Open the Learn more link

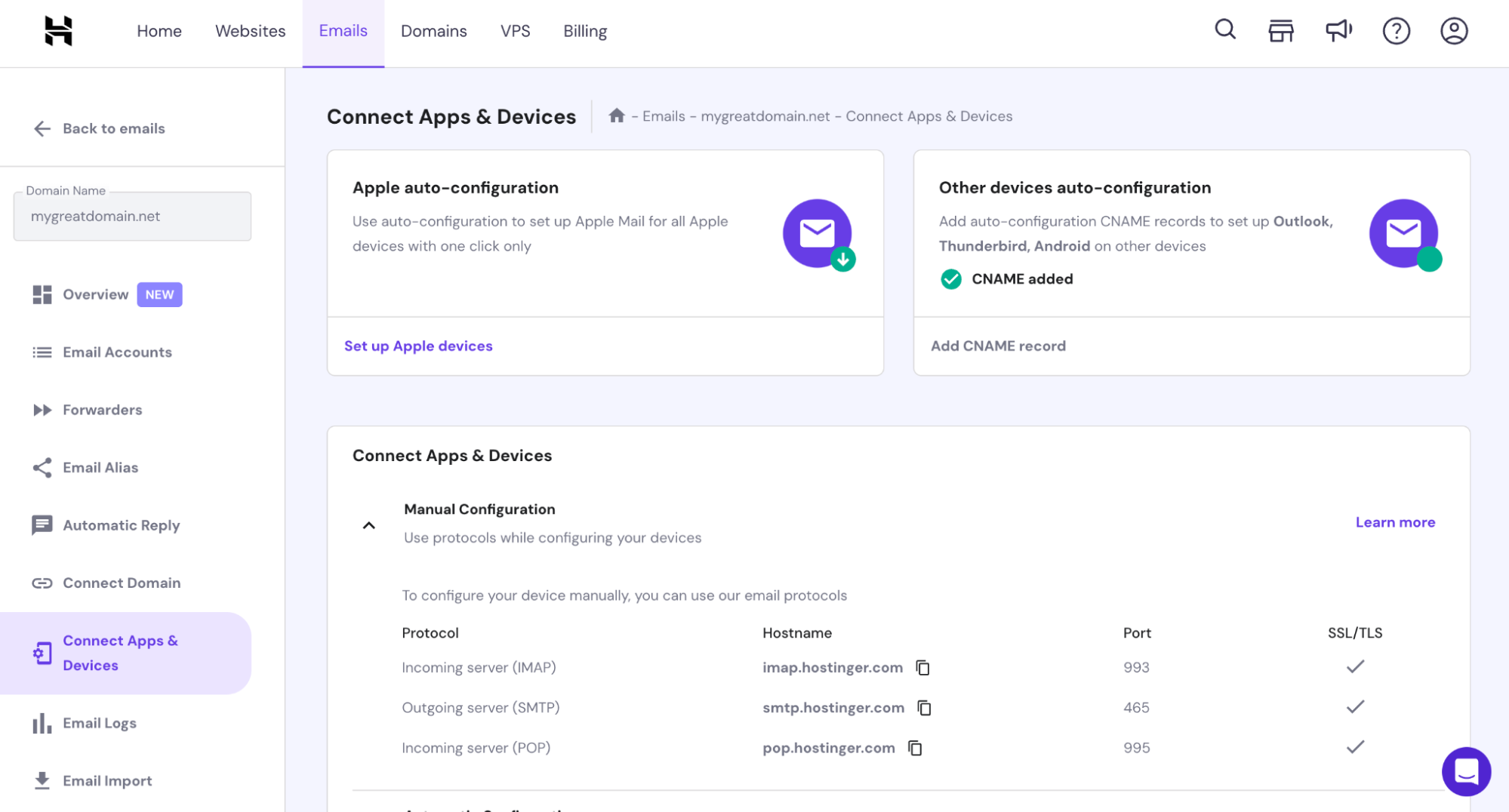tap(1394, 521)
